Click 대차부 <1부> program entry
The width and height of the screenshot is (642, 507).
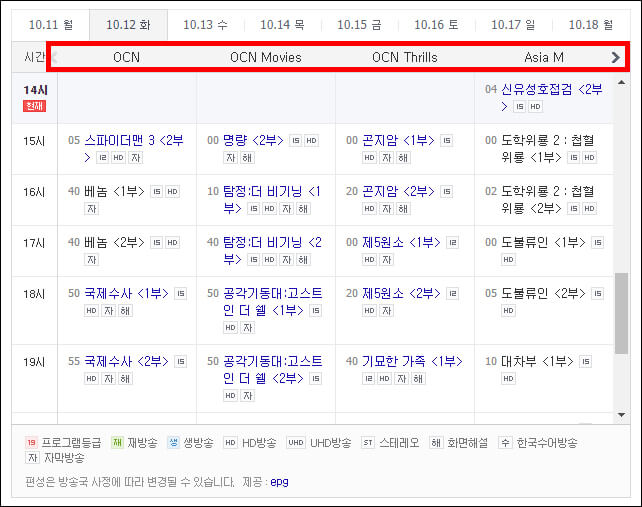click(x=537, y=361)
